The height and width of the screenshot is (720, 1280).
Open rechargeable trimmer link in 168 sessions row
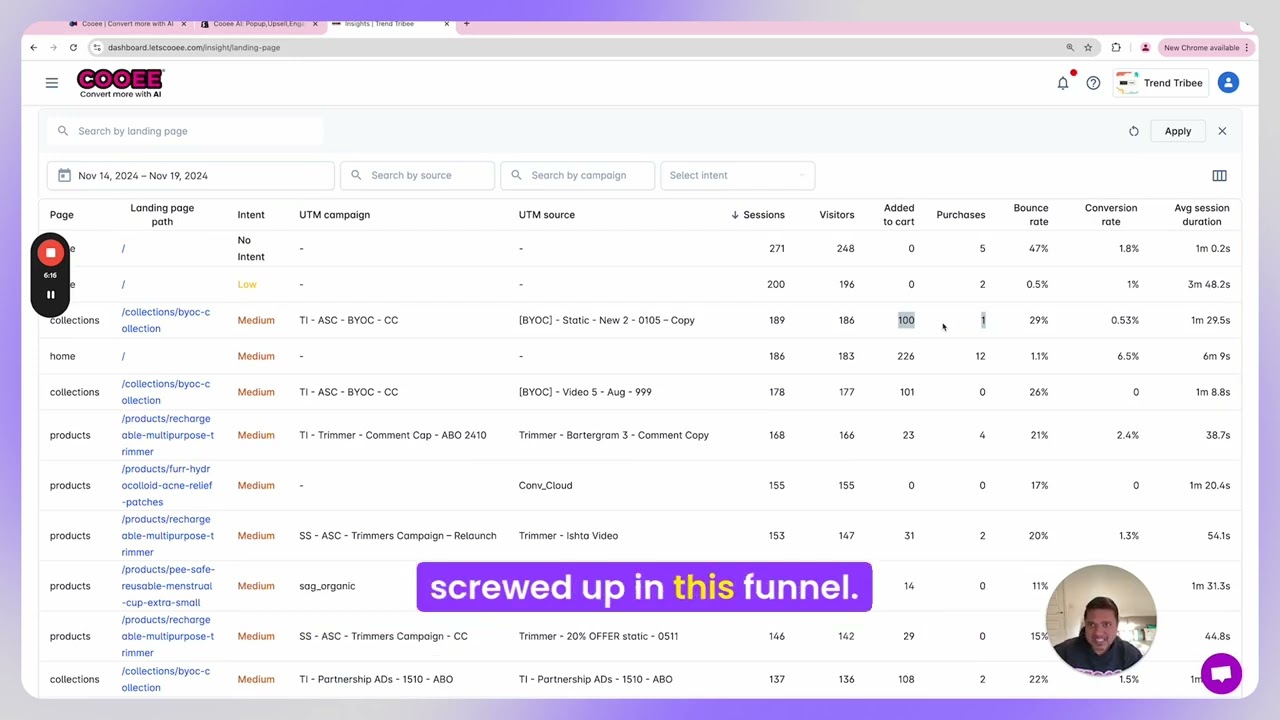[x=167, y=435]
